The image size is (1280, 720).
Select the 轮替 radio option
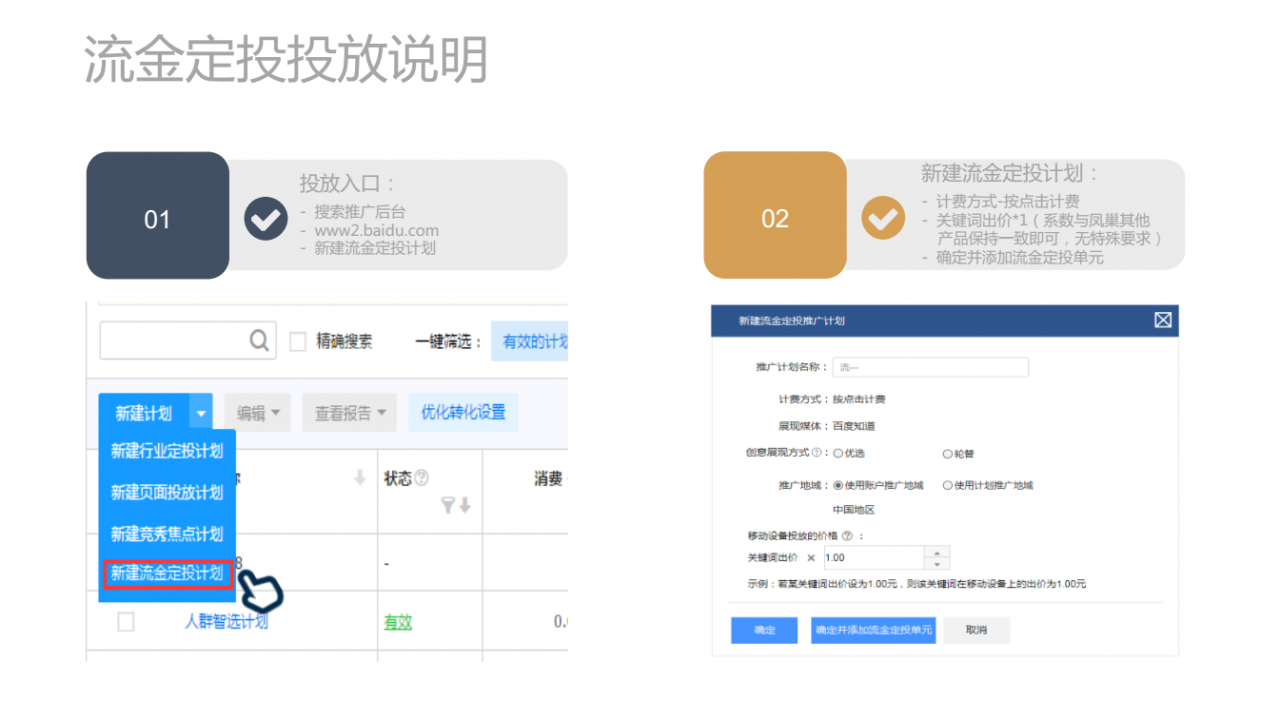(947, 454)
